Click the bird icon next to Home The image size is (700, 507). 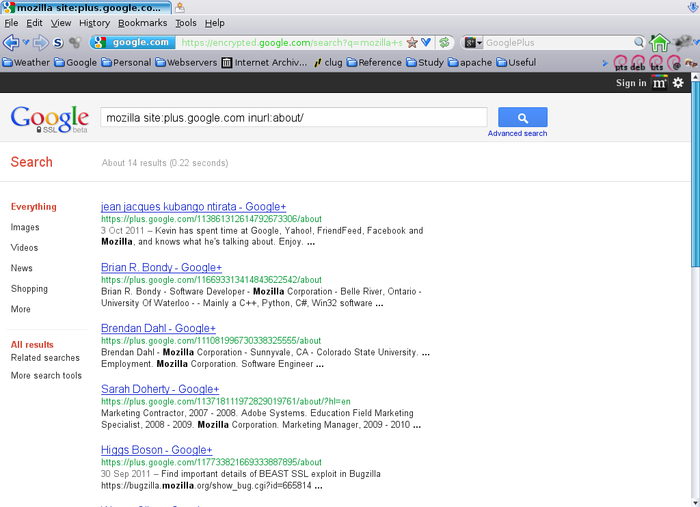pyautogui.click(x=683, y=42)
